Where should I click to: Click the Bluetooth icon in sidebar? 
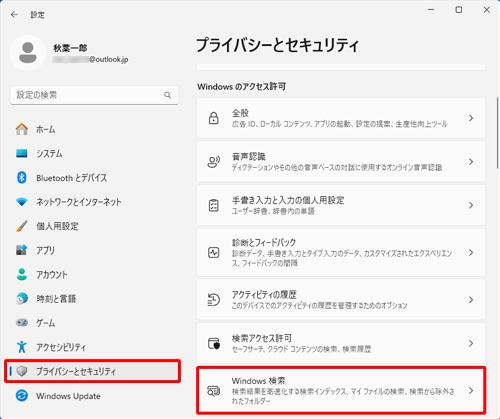tap(22, 177)
